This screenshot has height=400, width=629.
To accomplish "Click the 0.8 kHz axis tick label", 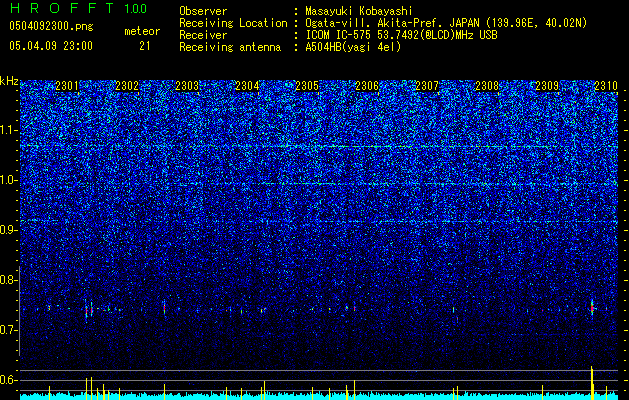I will 9,280.
